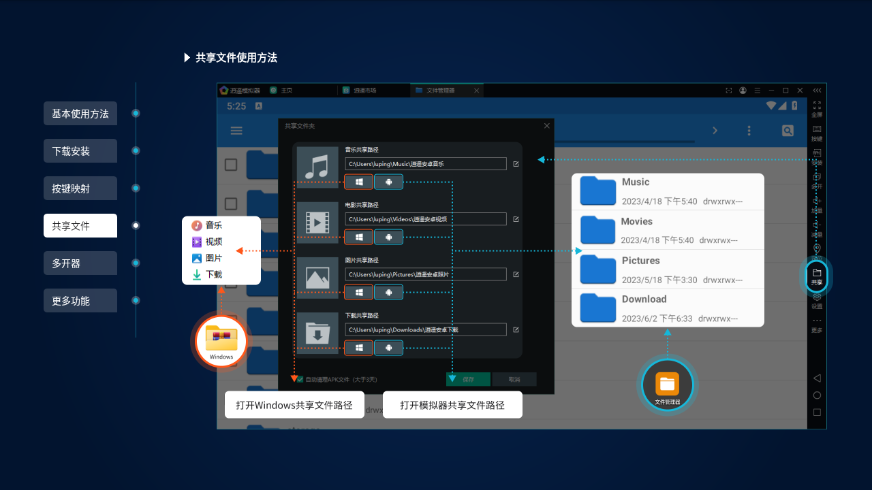Click the location pin sidebar icon

coord(816,248)
